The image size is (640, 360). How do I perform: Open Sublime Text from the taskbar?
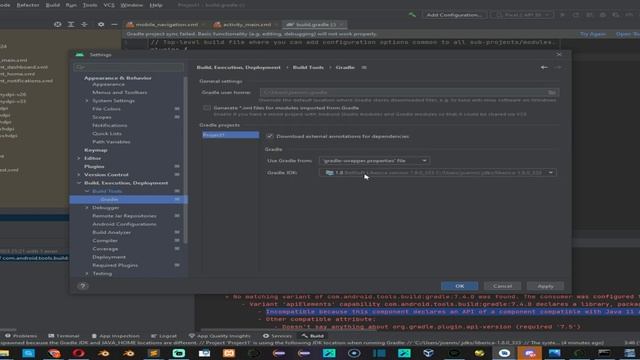(154, 353)
